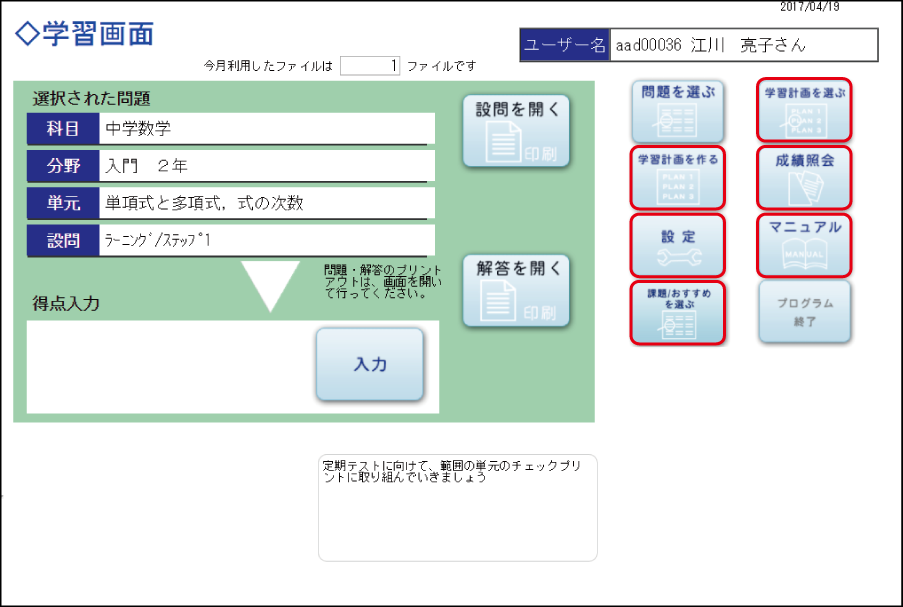Open the 成績照会 results icon
Screen dimensions: 903x607
click(x=804, y=178)
